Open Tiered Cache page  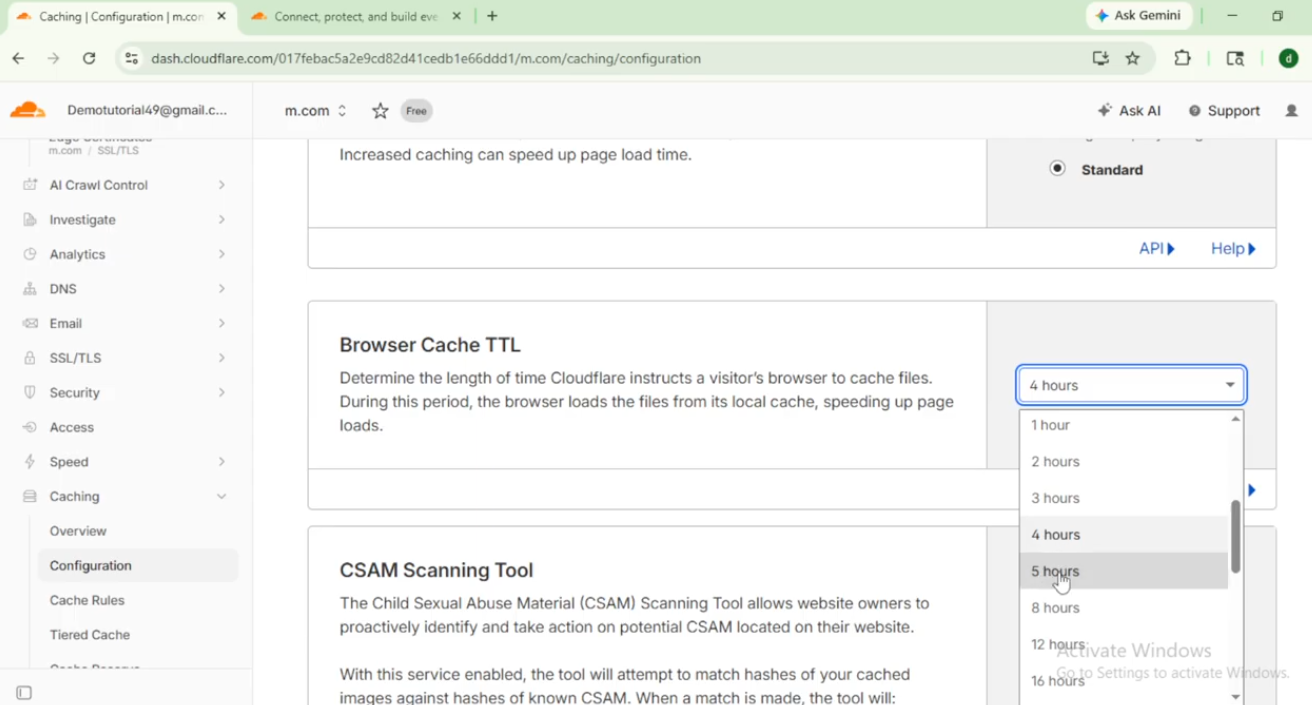[90, 635]
